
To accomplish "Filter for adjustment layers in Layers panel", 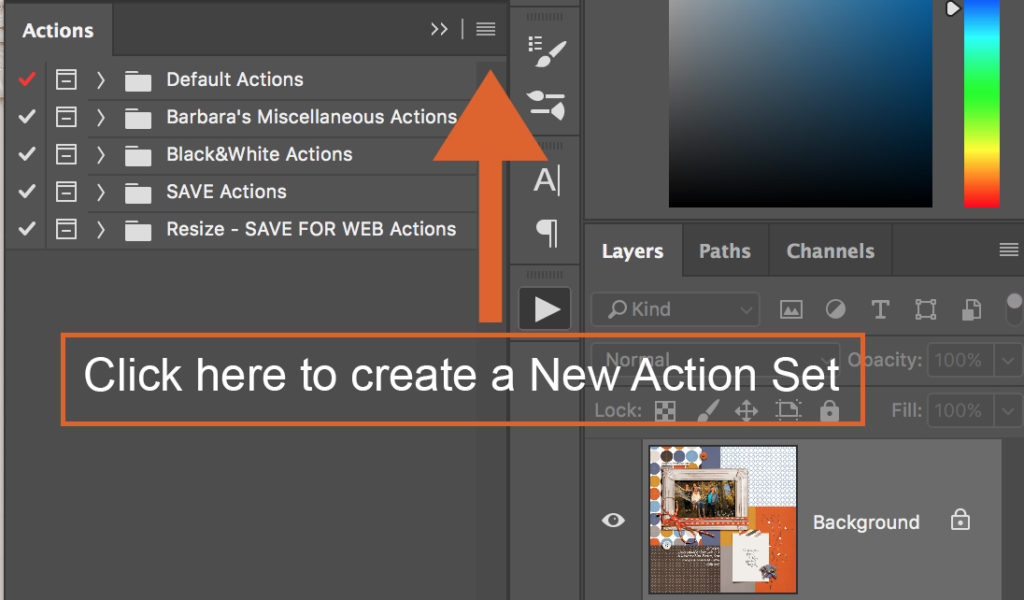I will click(x=835, y=310).
